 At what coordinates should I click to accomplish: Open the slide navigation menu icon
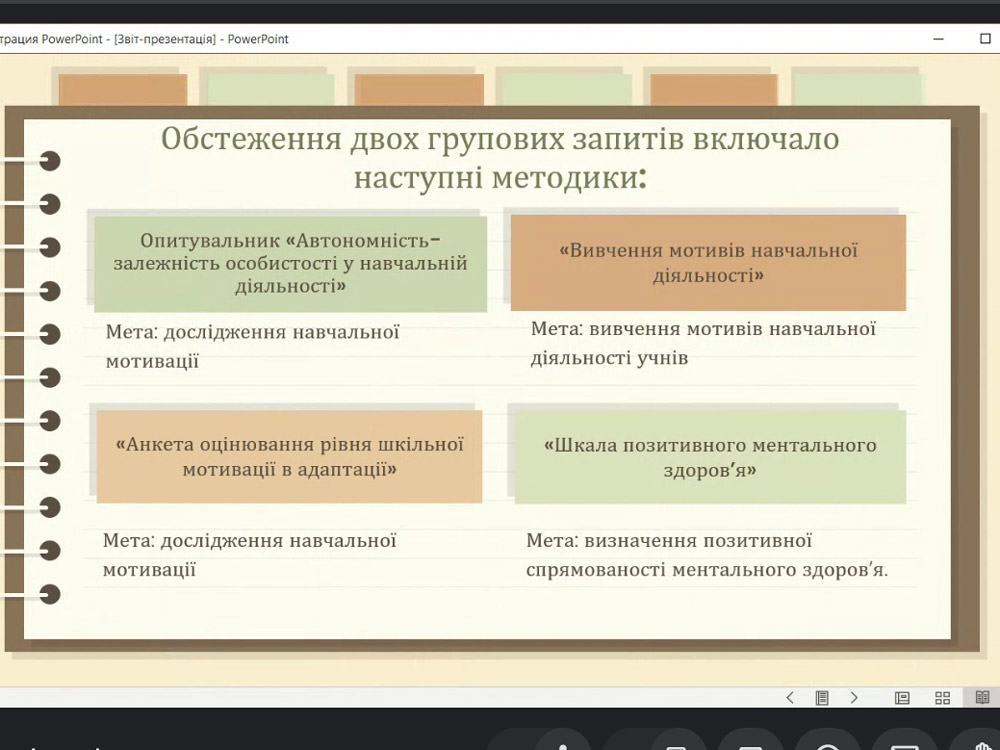822,698
